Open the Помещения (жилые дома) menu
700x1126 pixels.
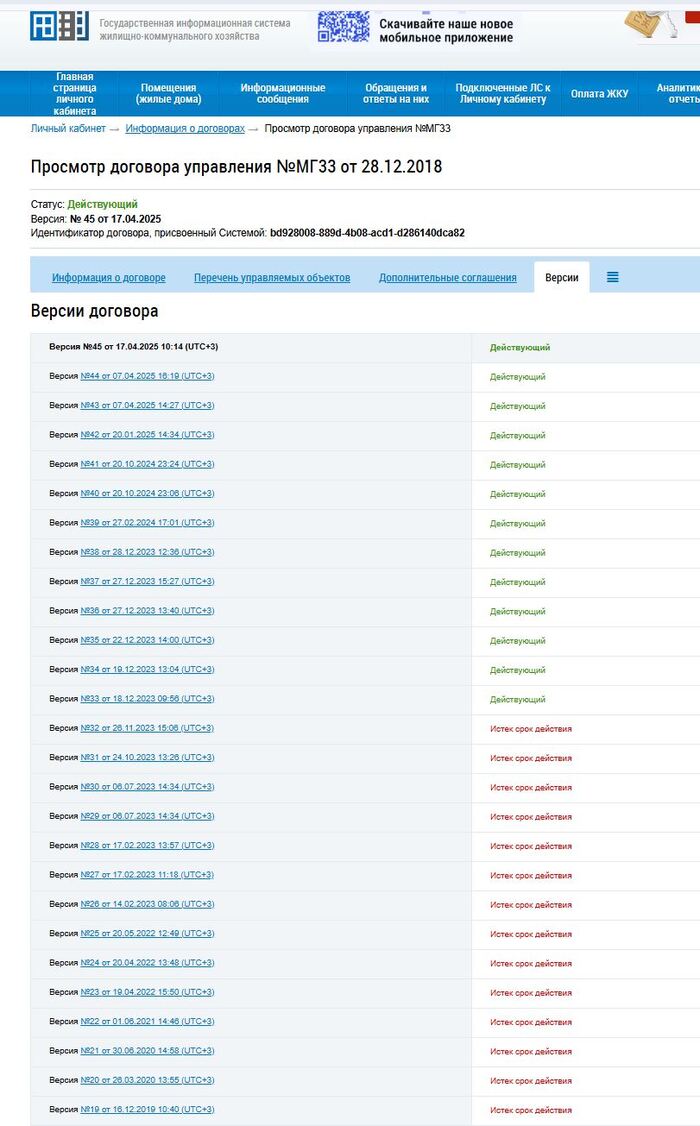tap(168, 93)
